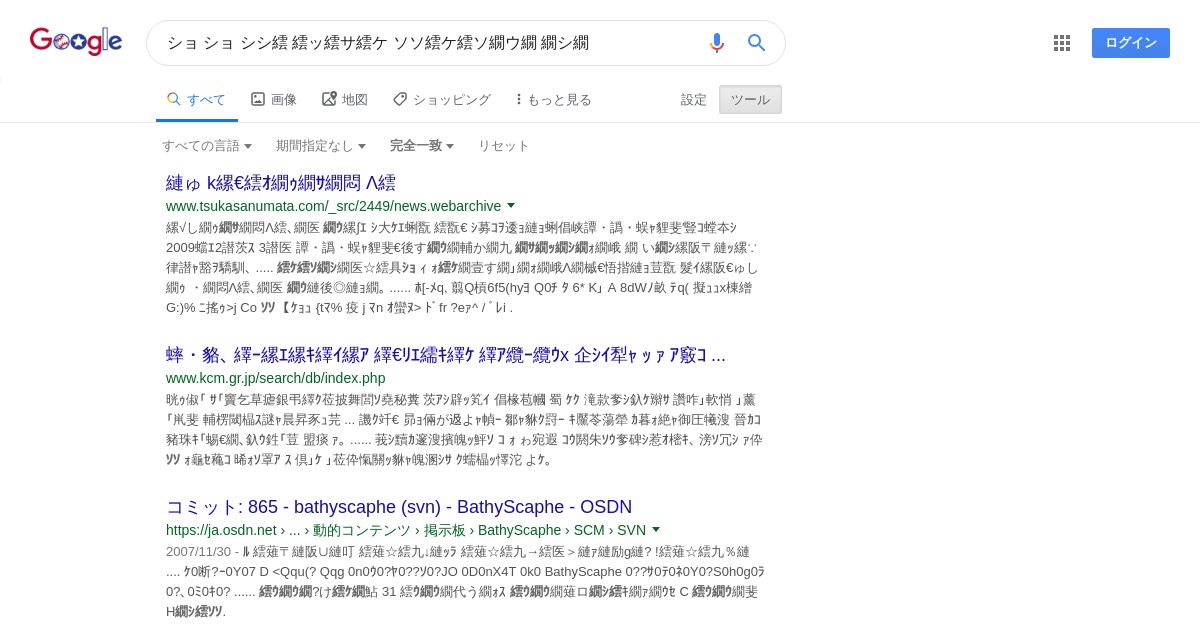This screenshot has width=1200, height=630.
Task: Open 設定 settings
Action: tap(694, 99)
